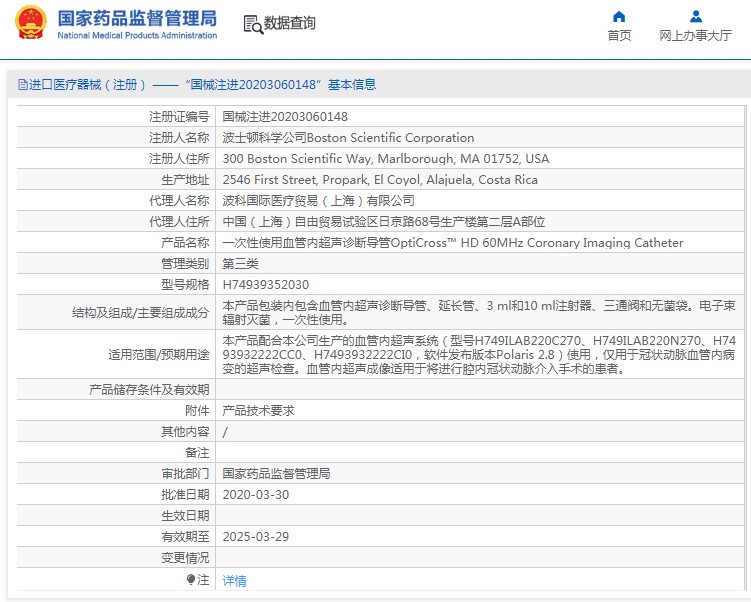Select product name OptiCross HD 60MHz cell

[453, 243]
